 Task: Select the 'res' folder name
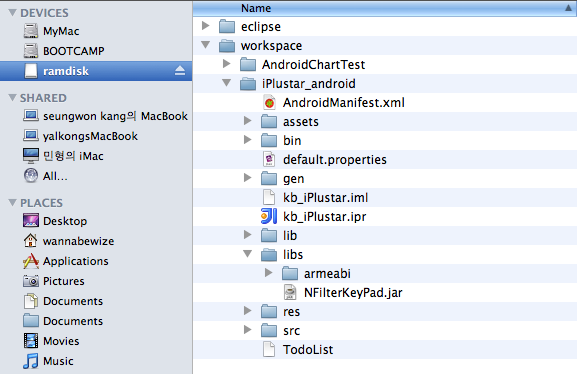click(x=291, y=312)
